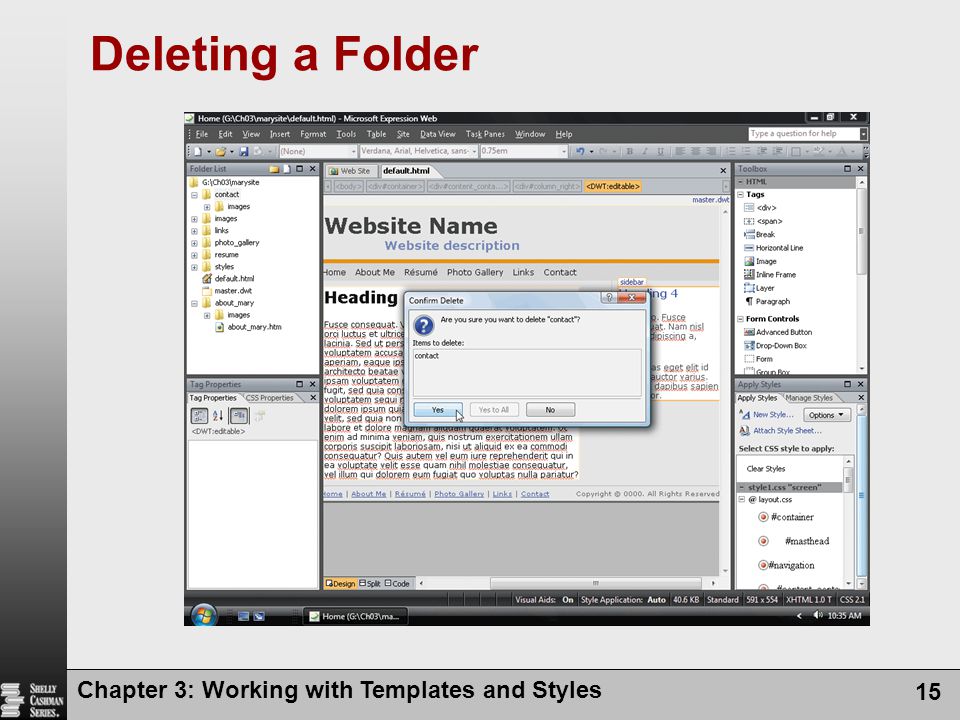Collapse the layout.css style group
This screenshot has height=720, width=960.
[x=742, y=500]
